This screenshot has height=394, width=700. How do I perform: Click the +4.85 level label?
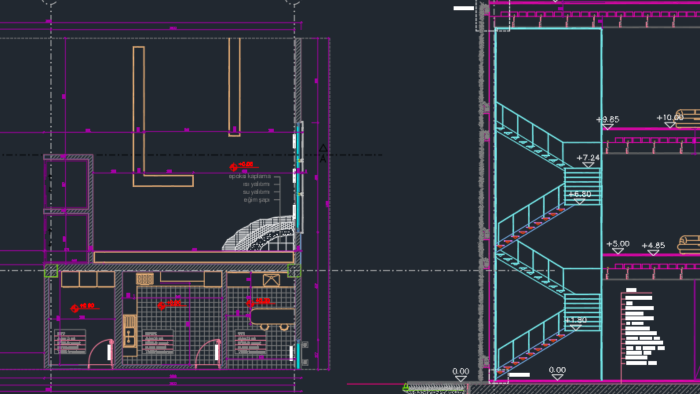[x=653, y=246]
